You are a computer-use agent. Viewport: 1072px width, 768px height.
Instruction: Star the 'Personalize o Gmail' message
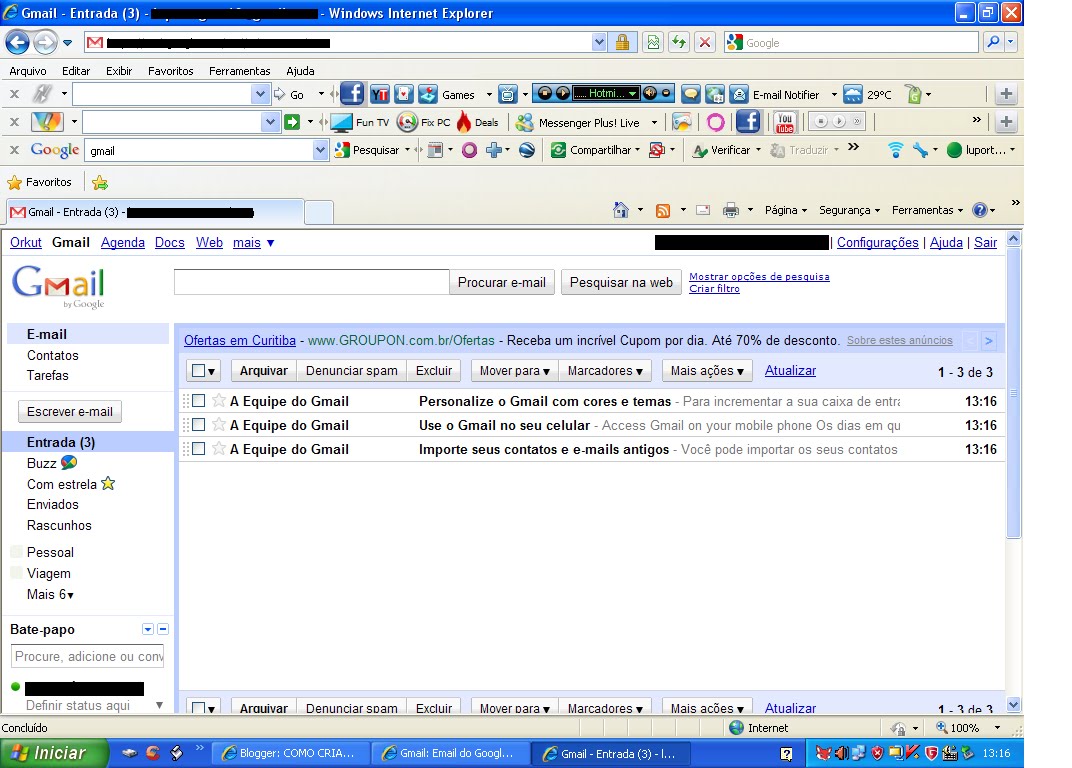coord(218,401)
